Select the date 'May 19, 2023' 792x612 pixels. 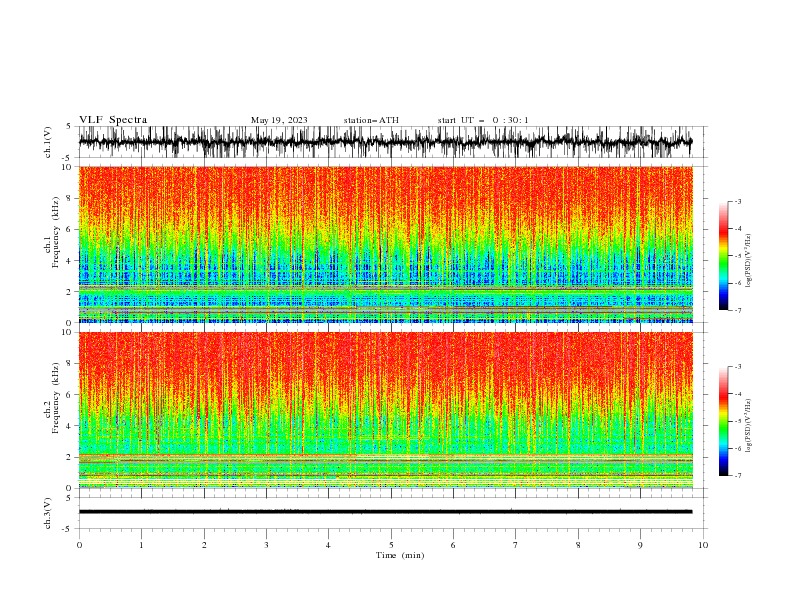(x=279, y=120)
